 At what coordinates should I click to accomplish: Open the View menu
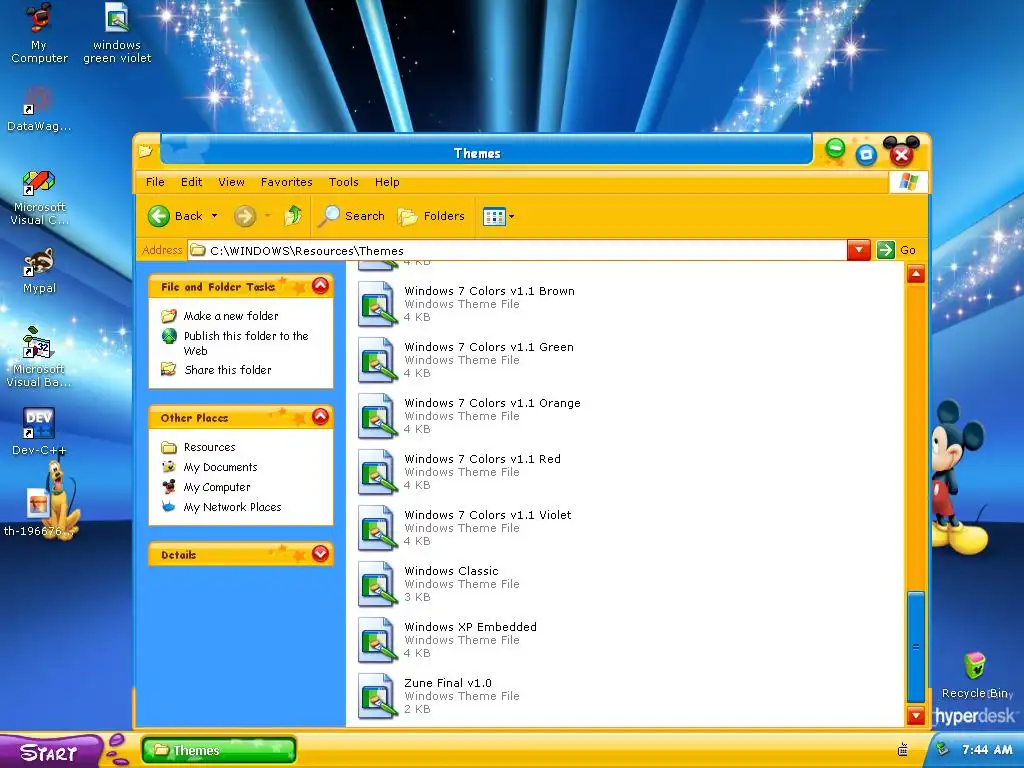[231, 182]
